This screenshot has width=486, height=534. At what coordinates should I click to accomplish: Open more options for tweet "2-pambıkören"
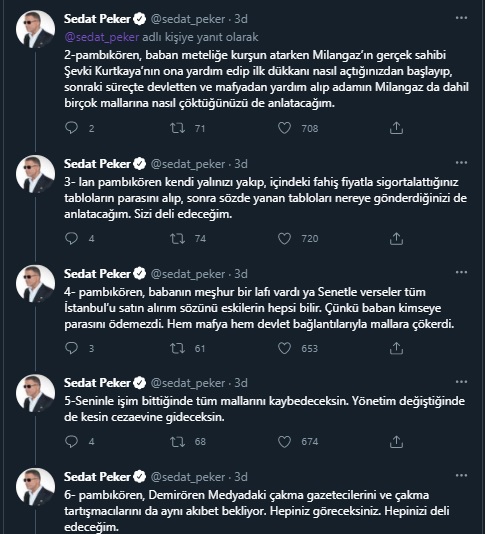coord(461,18)
